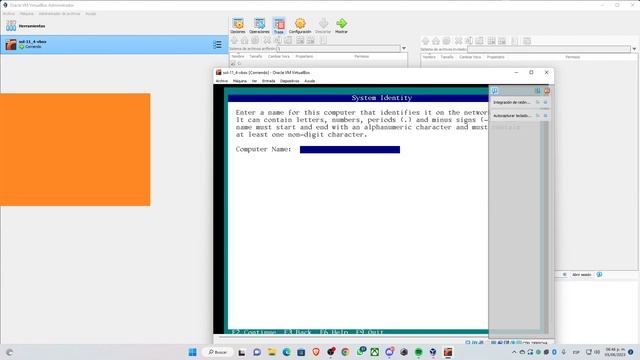Open Entrada menu in the VM window
The height and width of the screenshot is (360, 640).
[x=268, y=81]
